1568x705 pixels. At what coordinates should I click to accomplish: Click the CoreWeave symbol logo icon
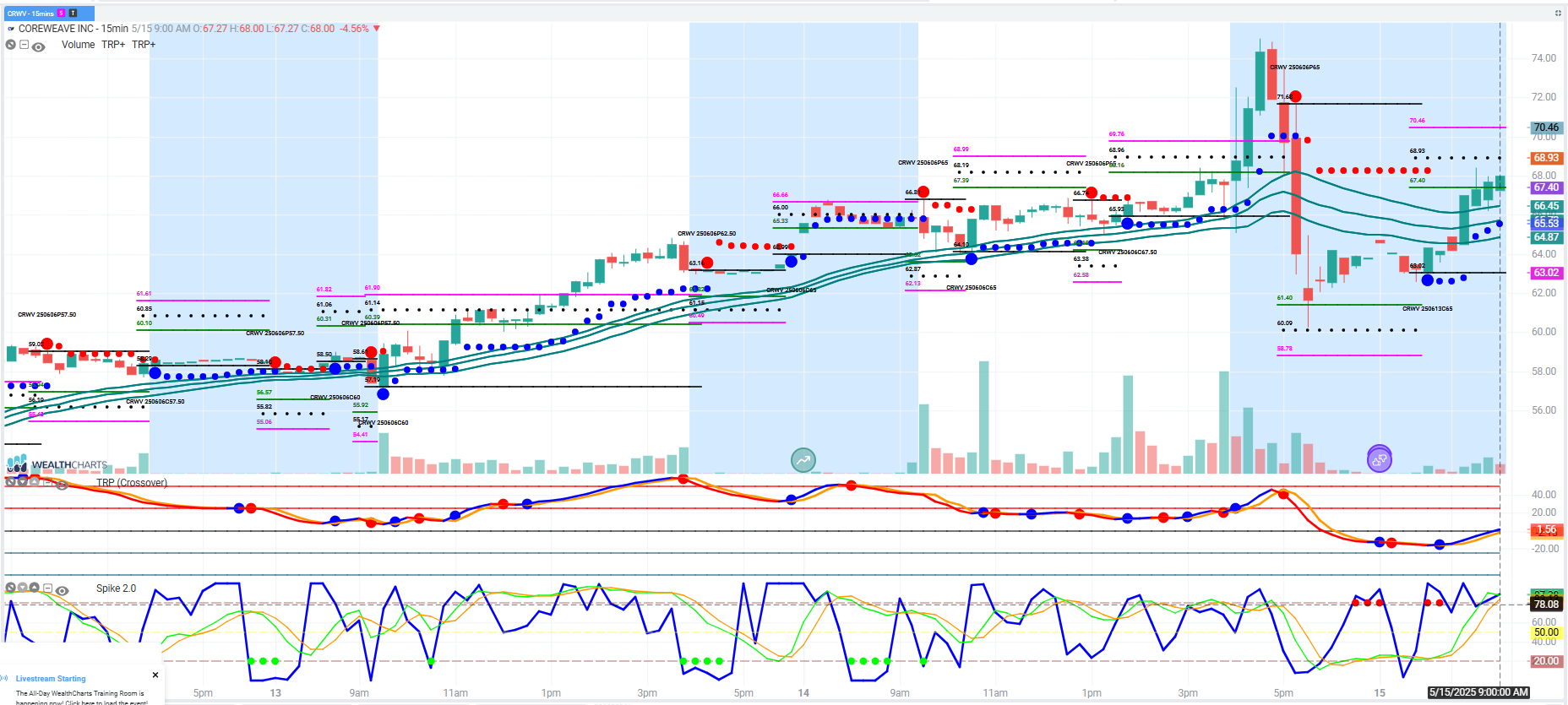coord(11,29)
